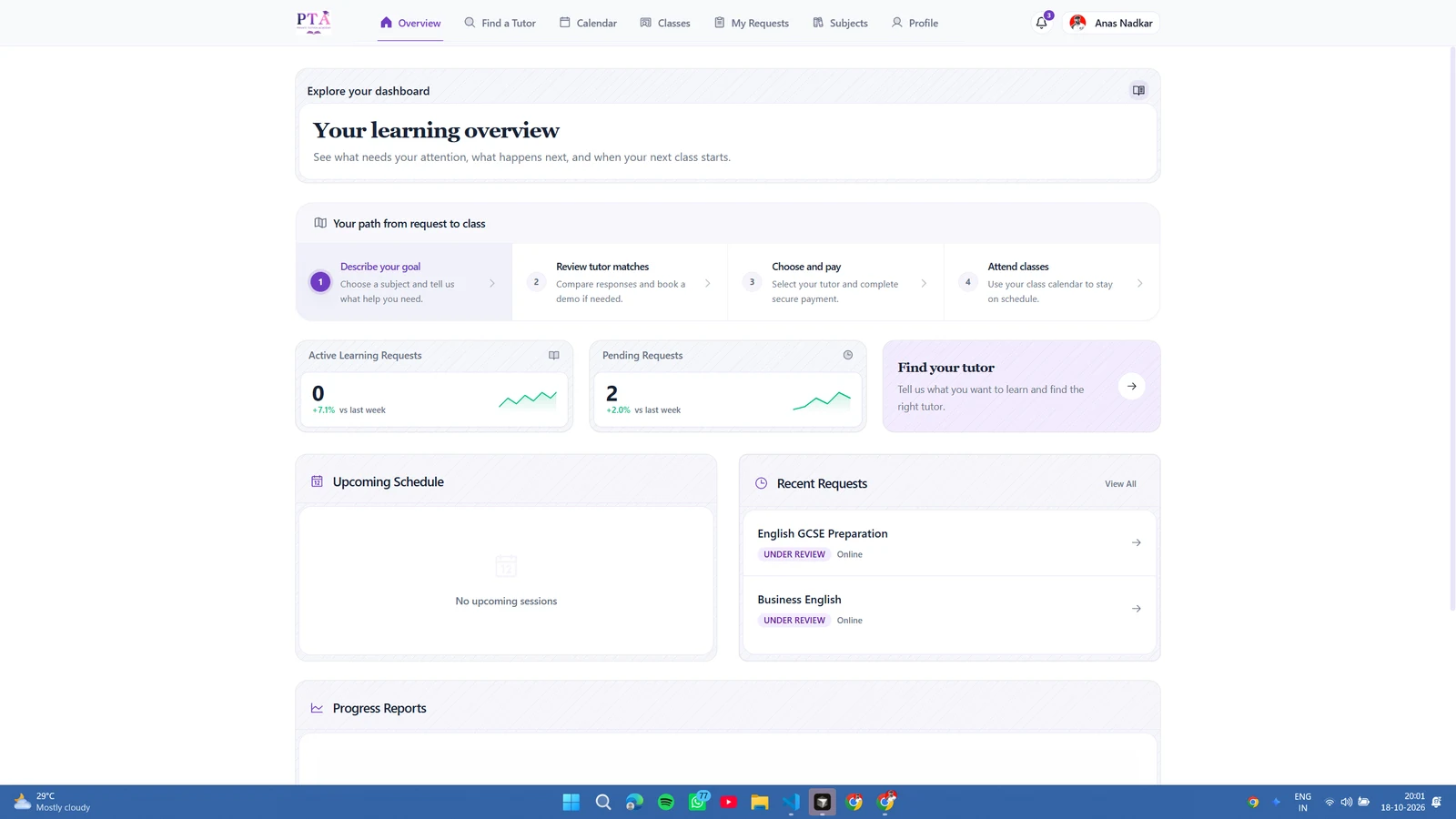Click the Upcoming Schedule calendar icon
The height and width of the screenshot is (819, 1456).
tap(317, 481)
